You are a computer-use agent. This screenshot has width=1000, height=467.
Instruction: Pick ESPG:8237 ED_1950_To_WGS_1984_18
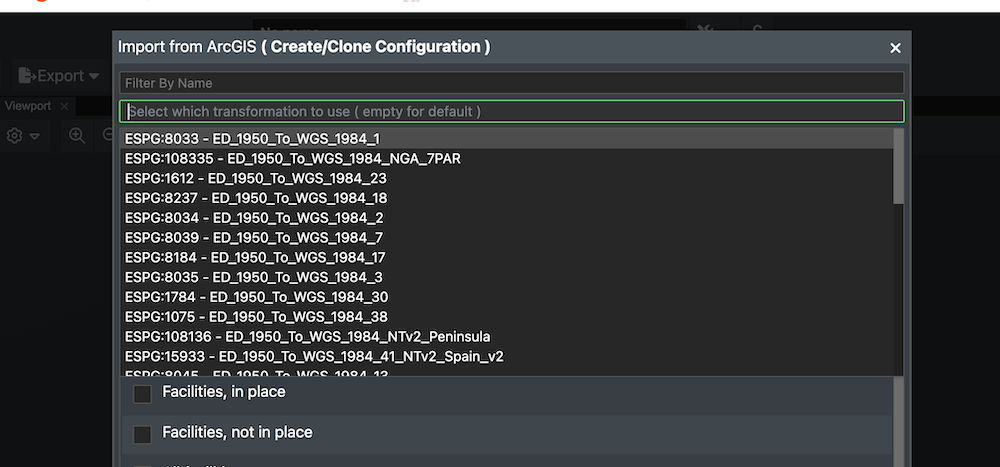tap(507, 198)
